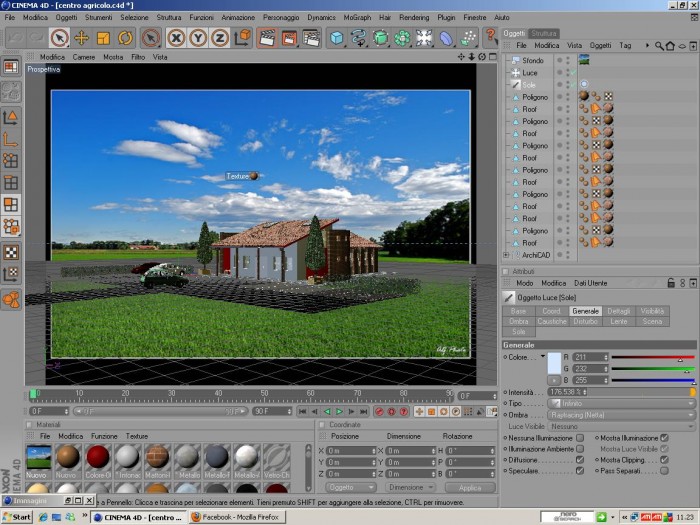The image size is (700, 525).
Task: Open the Tipo dropdown showing Infinito
Action: [621, 403]
